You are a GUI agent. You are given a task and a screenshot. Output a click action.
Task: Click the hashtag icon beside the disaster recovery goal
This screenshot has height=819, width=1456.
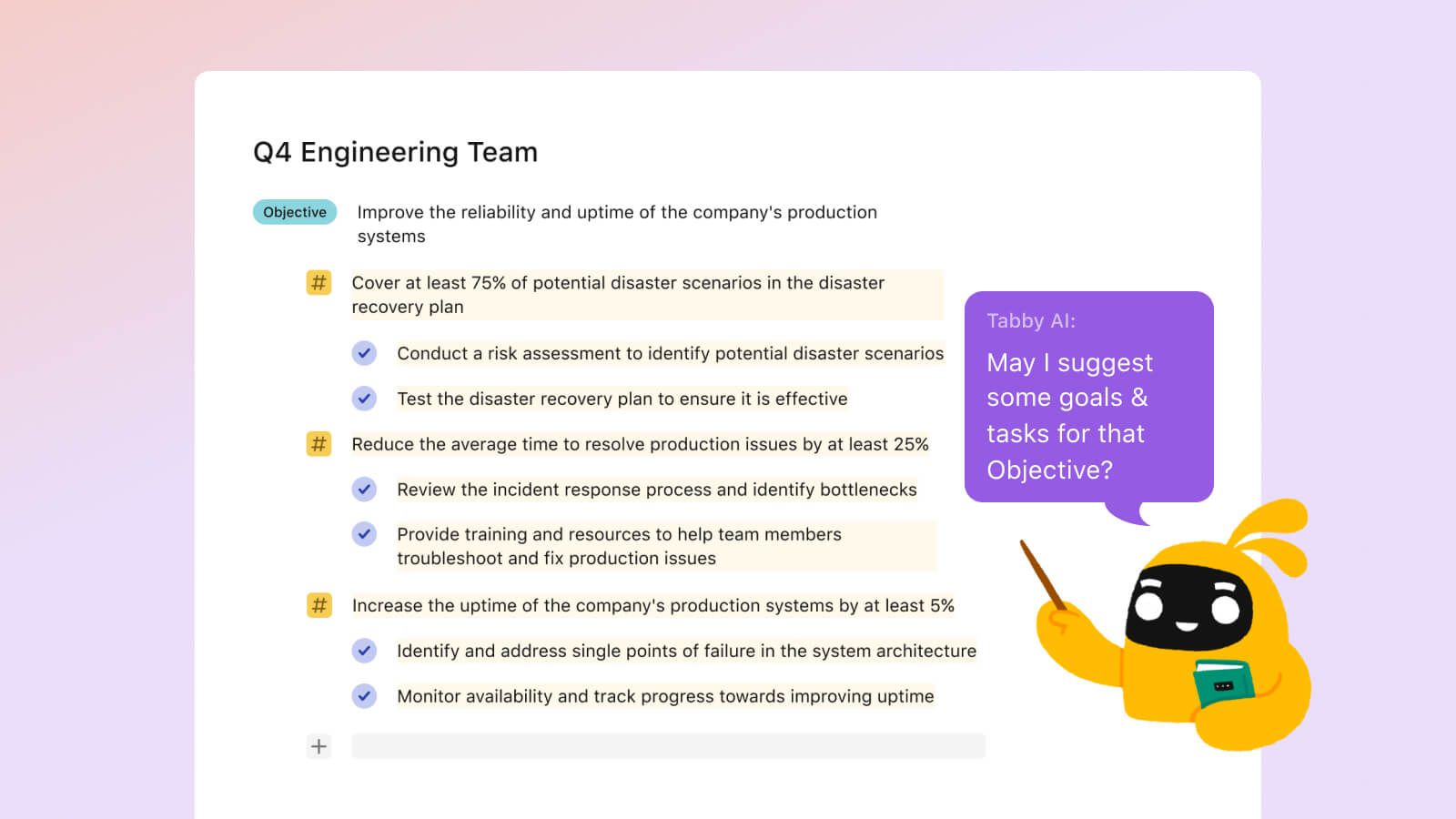tap(318, 283)
